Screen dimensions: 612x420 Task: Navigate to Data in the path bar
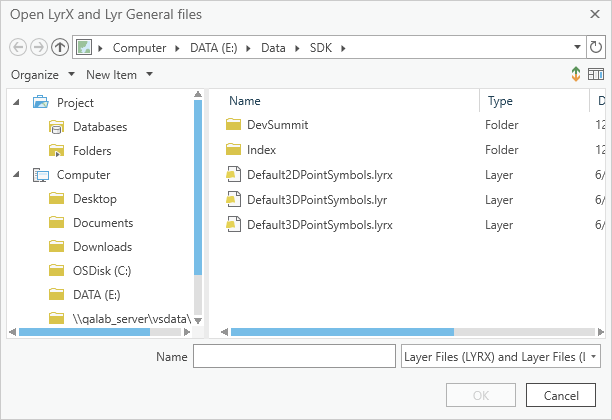pos(273,48)
